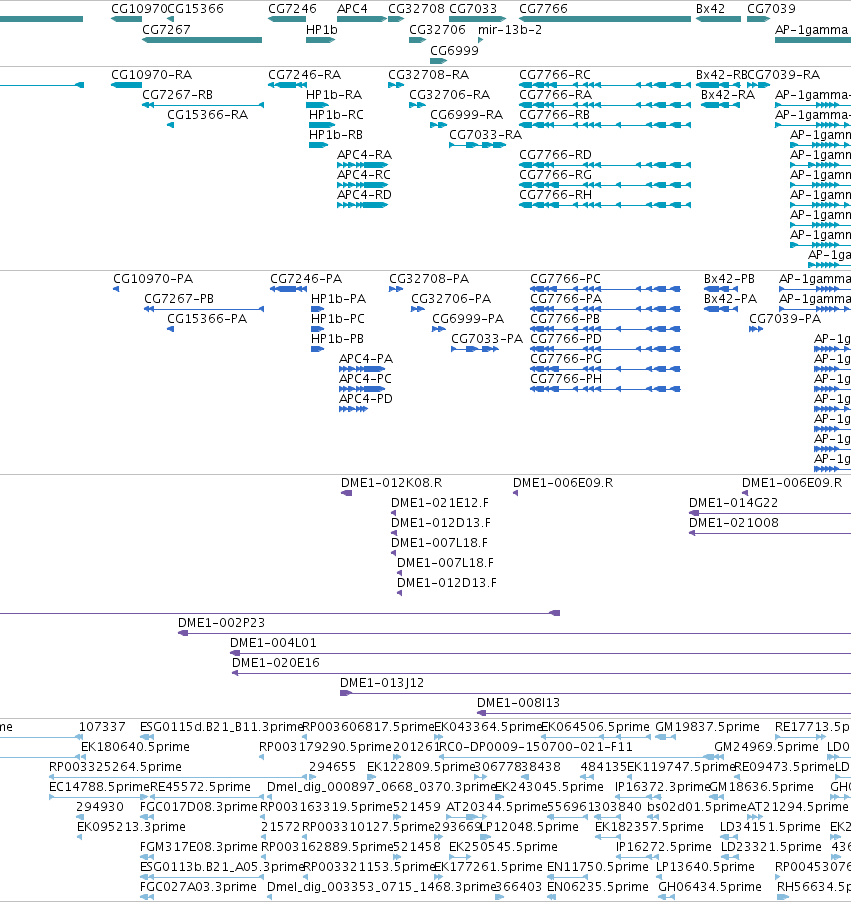Open protein CG7039-PA
This screenshot has width=851, height=902.
(785, 319)
